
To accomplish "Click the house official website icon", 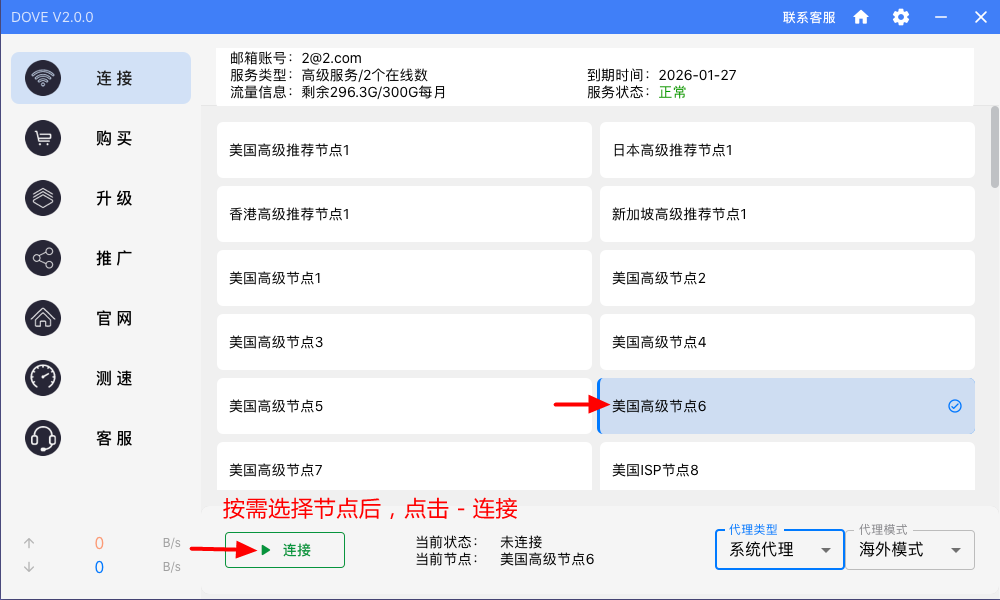I will tap(43, 318).
